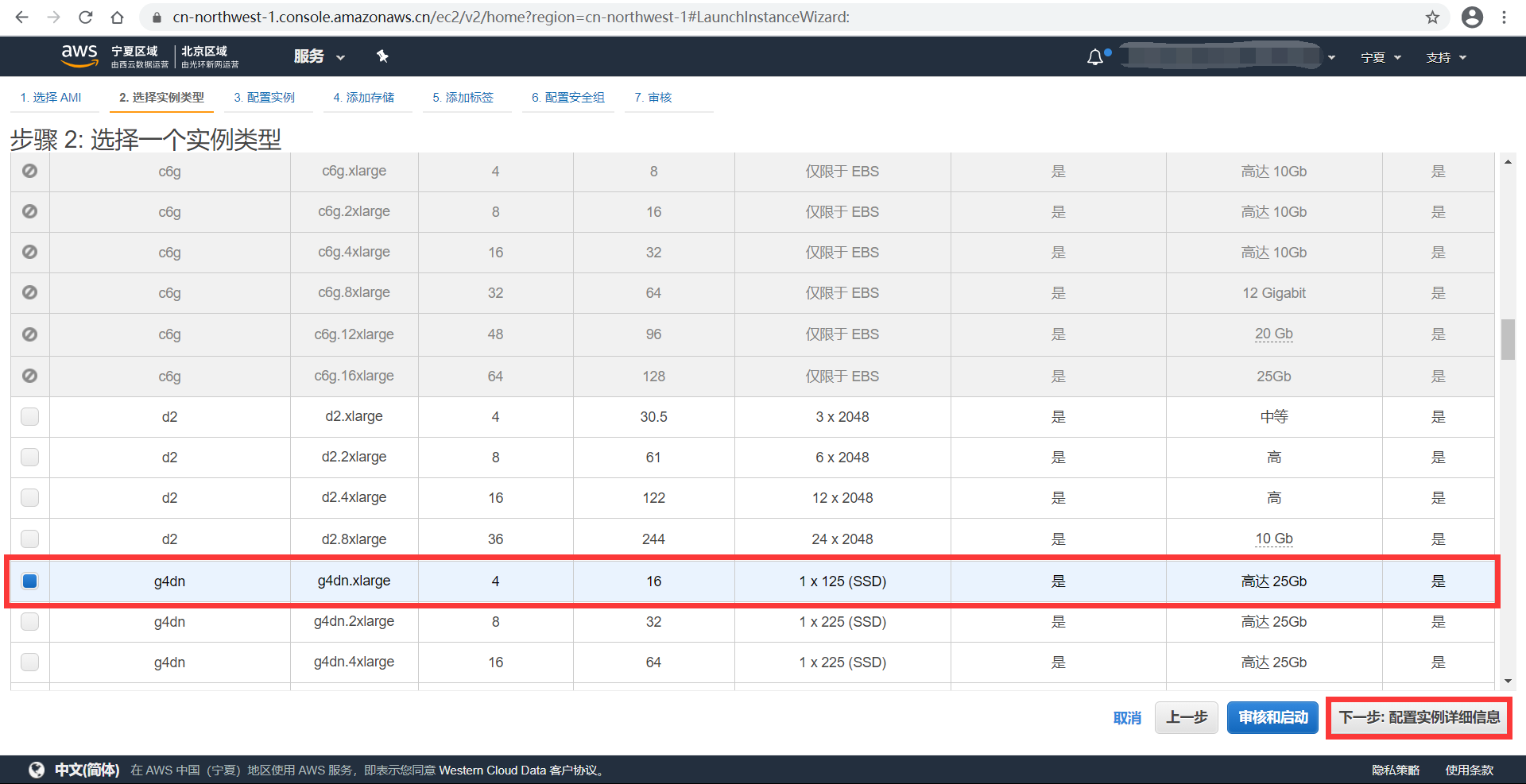Screen dimensions: 1526x784
Task: Click the pin shortcut icon next to 服务
Action: pos(382,56)
